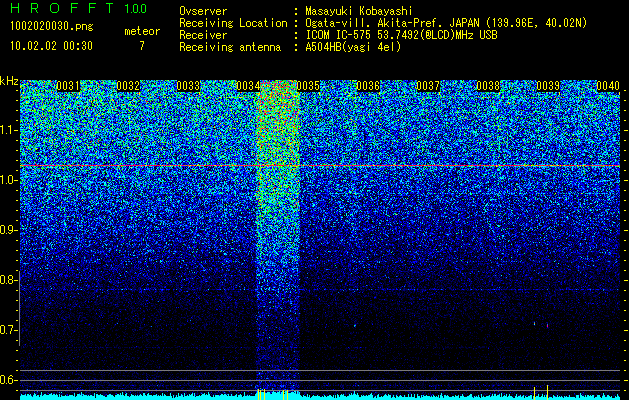Click the 0034 time marker
Image resolution: width=629 pixels, height=400 pixels.
click(x=248, y=86)
